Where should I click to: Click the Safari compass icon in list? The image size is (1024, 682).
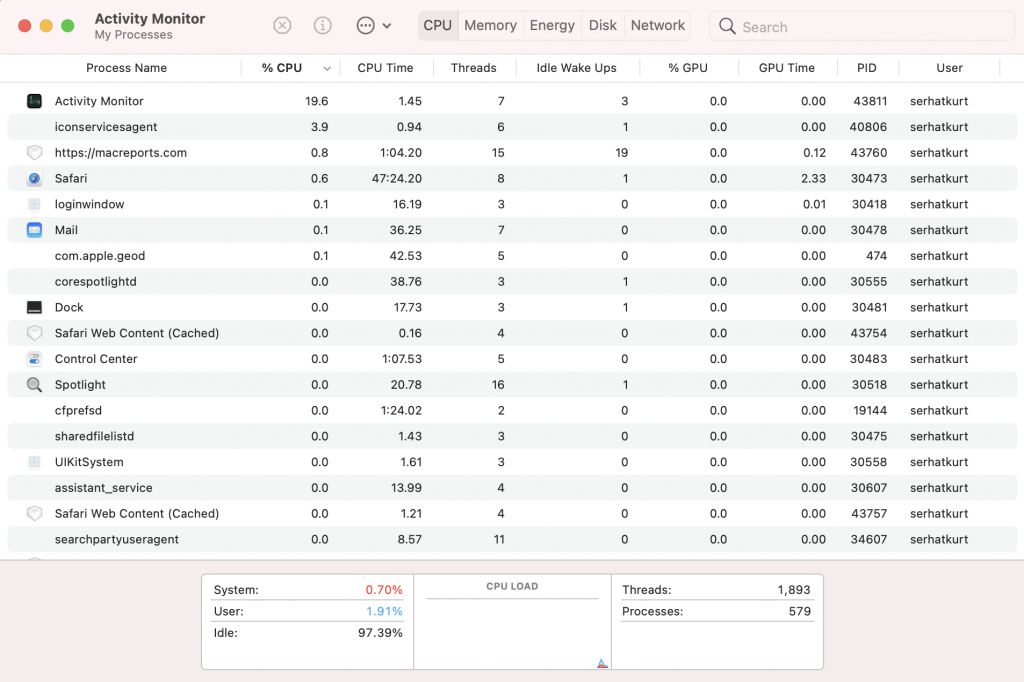(34, 178)
